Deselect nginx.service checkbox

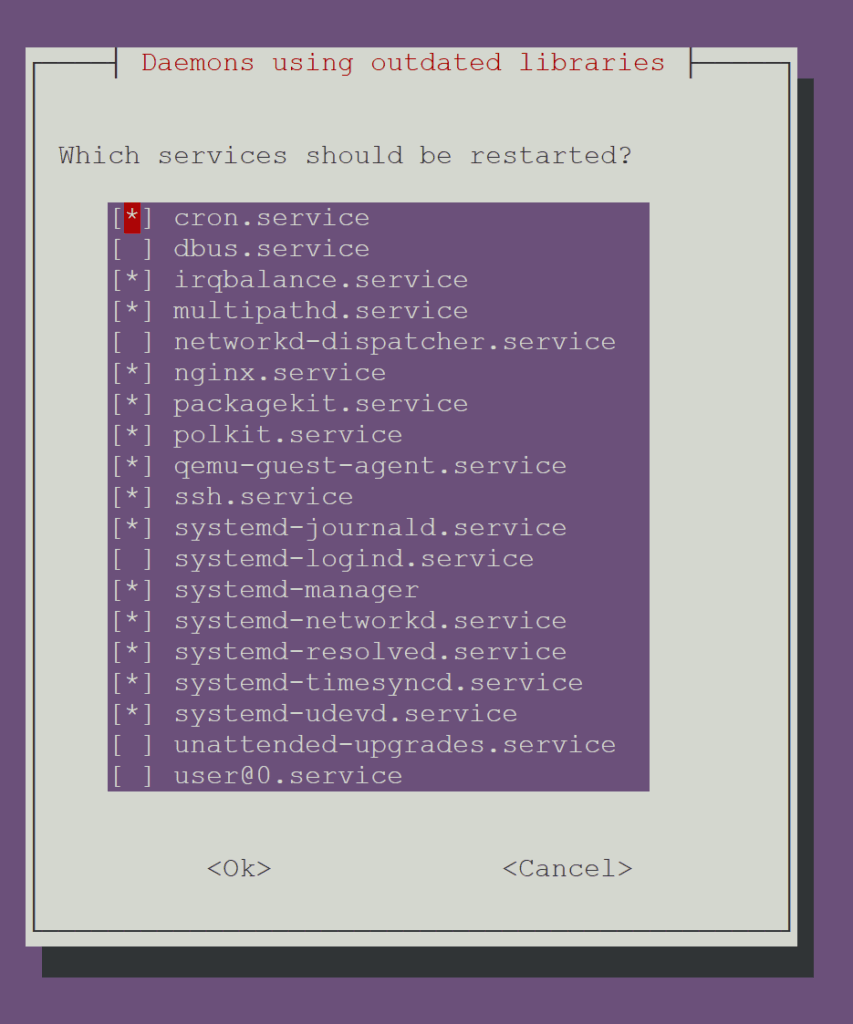click(x=132, y=373)
